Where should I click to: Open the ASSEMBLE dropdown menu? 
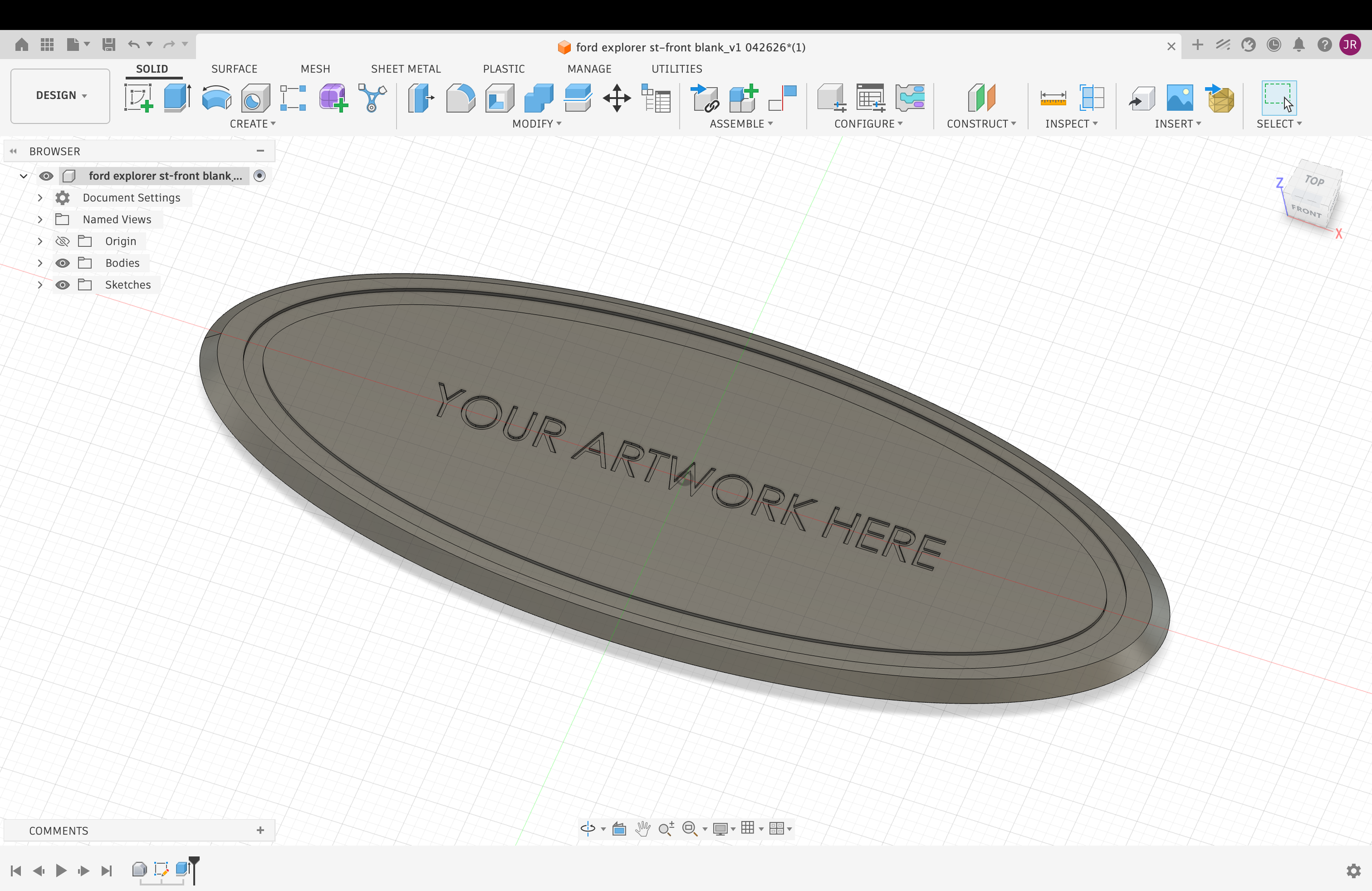[x=741, y=124]
